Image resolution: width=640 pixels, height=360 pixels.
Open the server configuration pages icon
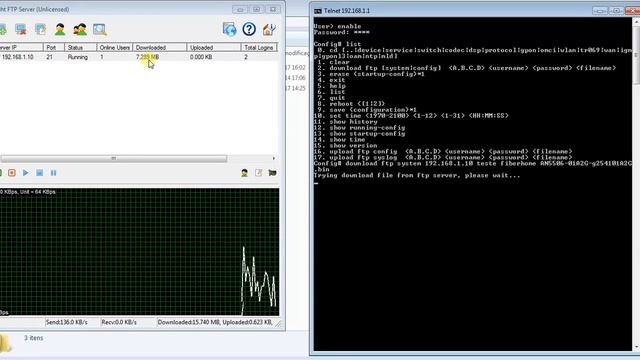[40, 29]
